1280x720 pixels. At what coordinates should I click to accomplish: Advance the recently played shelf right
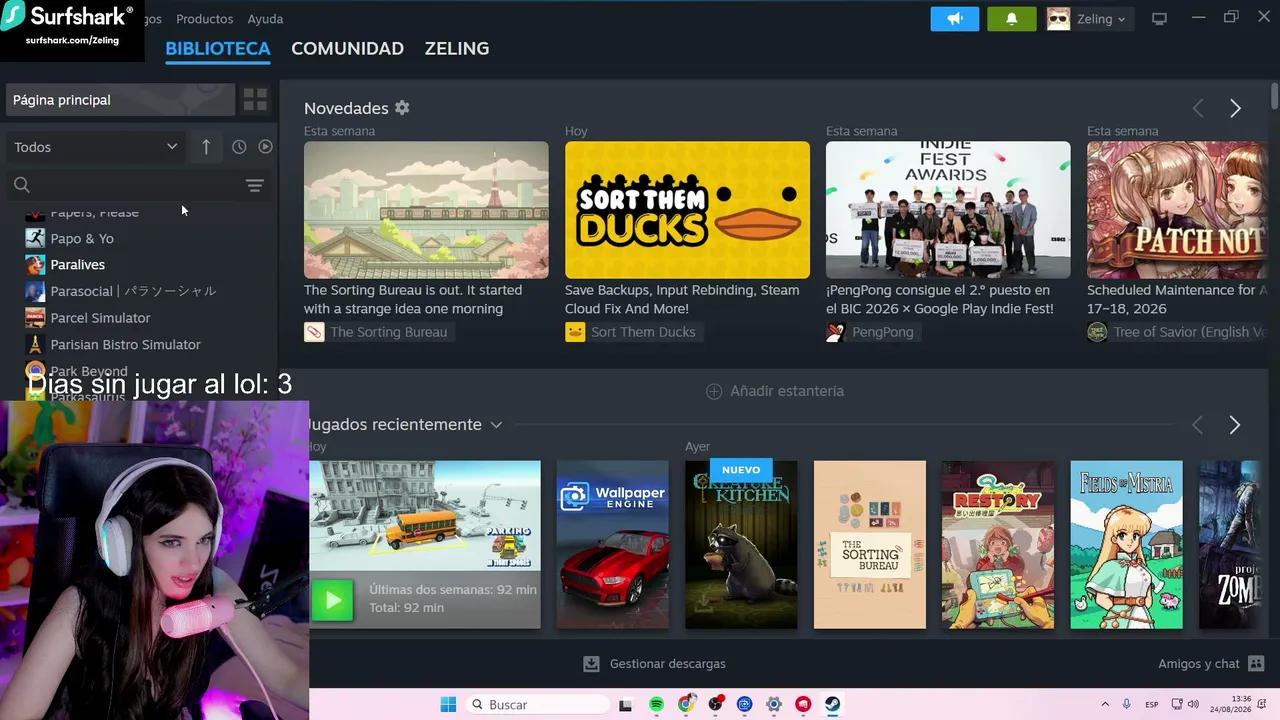point(1235,426)
